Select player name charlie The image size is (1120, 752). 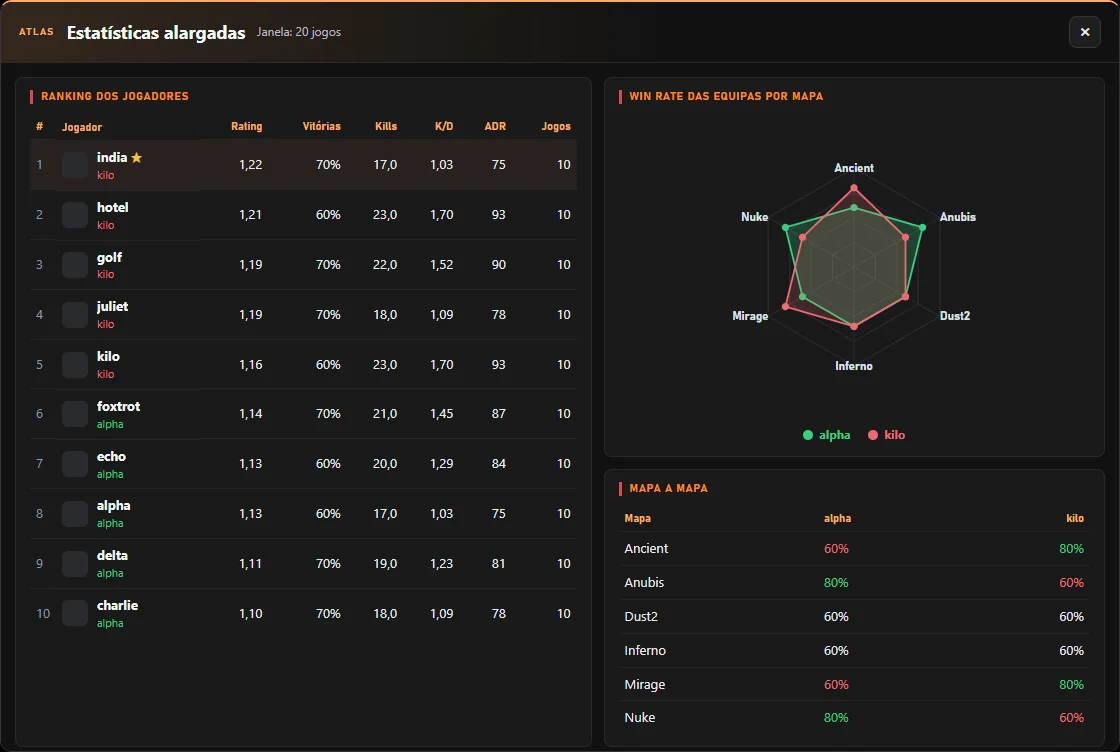click(x=117, y=606)
